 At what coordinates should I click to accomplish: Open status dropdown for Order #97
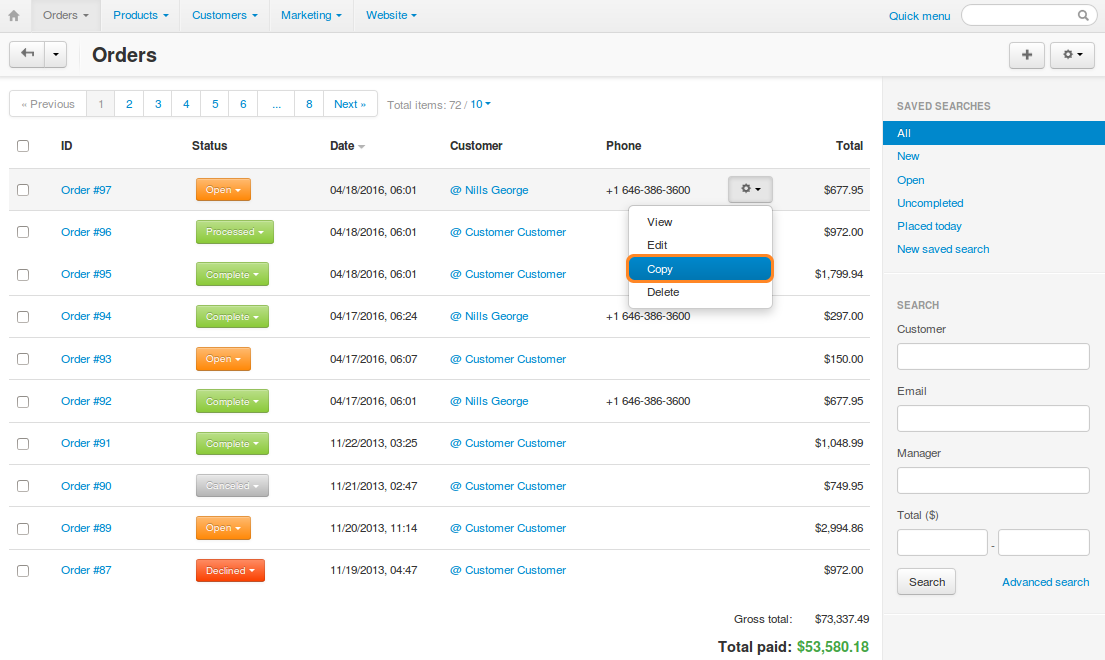(223, 189)
